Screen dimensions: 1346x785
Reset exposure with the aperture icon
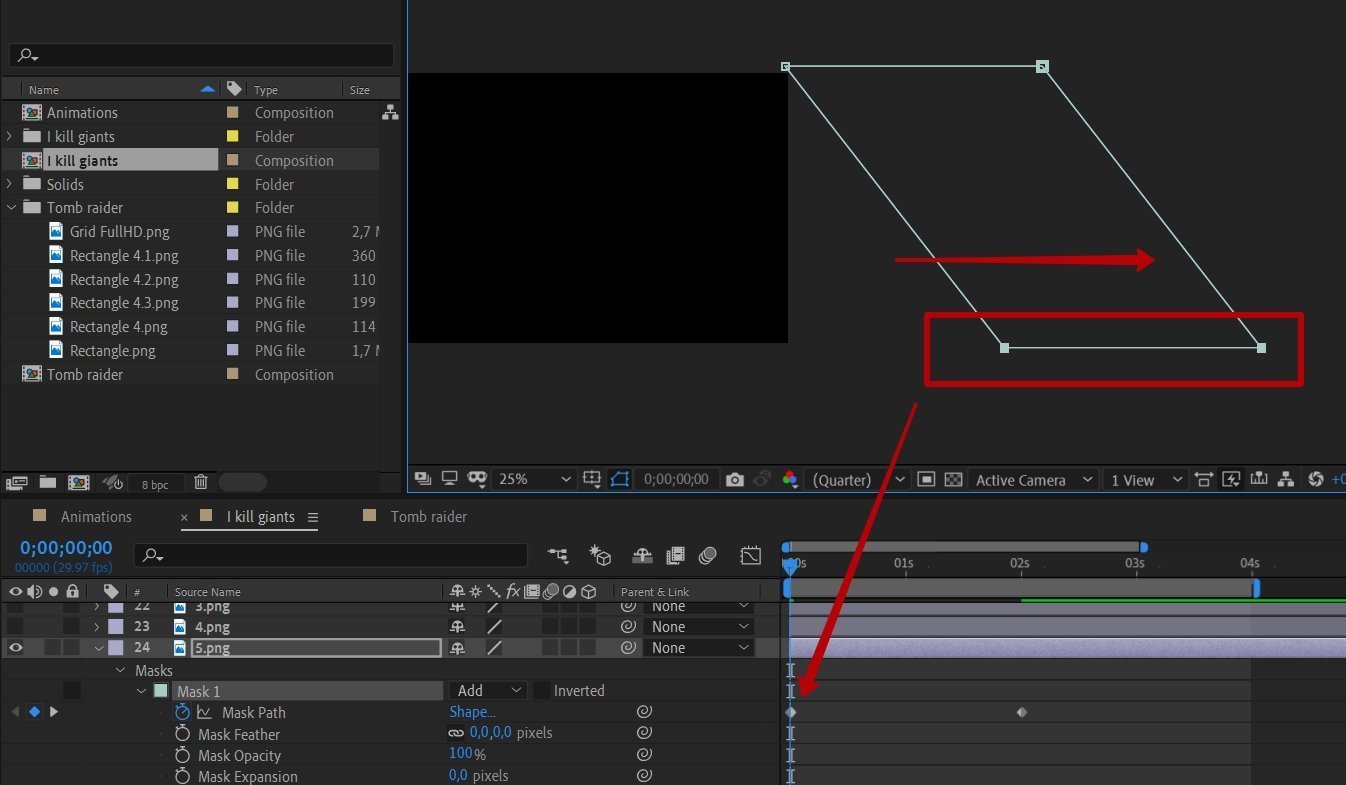coord(1315,480)
